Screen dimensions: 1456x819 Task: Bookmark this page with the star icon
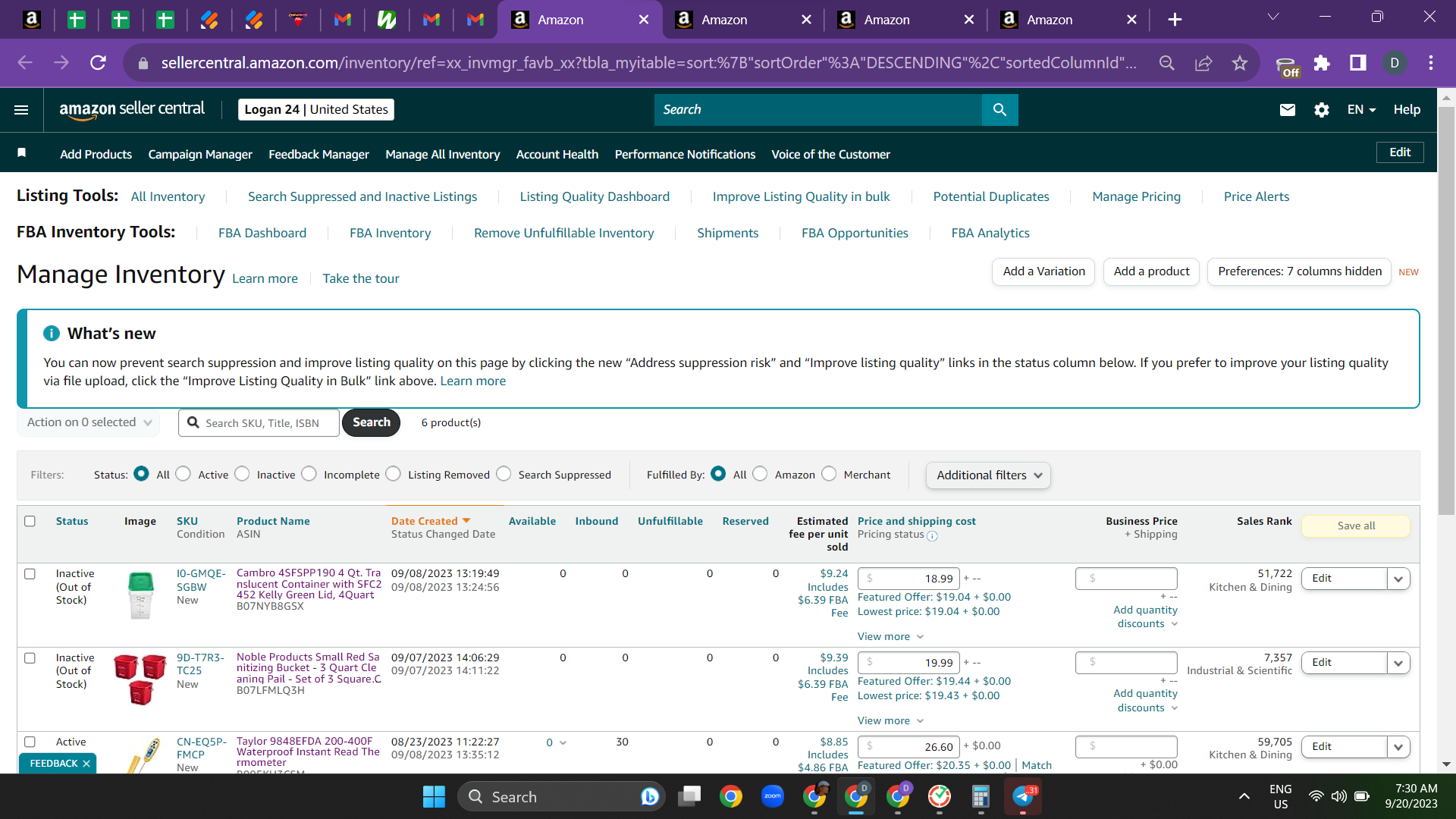(x=1240, y=63)
